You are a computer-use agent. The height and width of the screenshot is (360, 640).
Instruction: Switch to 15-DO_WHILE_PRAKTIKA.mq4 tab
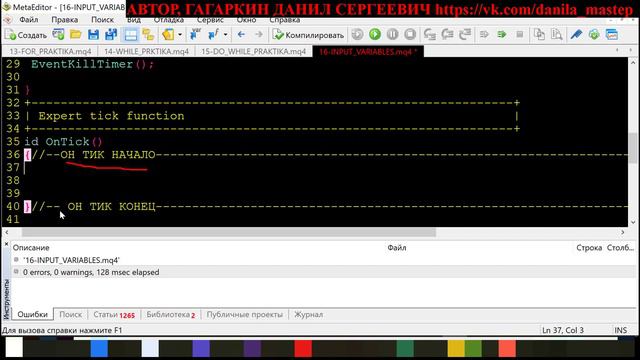coord(253,51)
